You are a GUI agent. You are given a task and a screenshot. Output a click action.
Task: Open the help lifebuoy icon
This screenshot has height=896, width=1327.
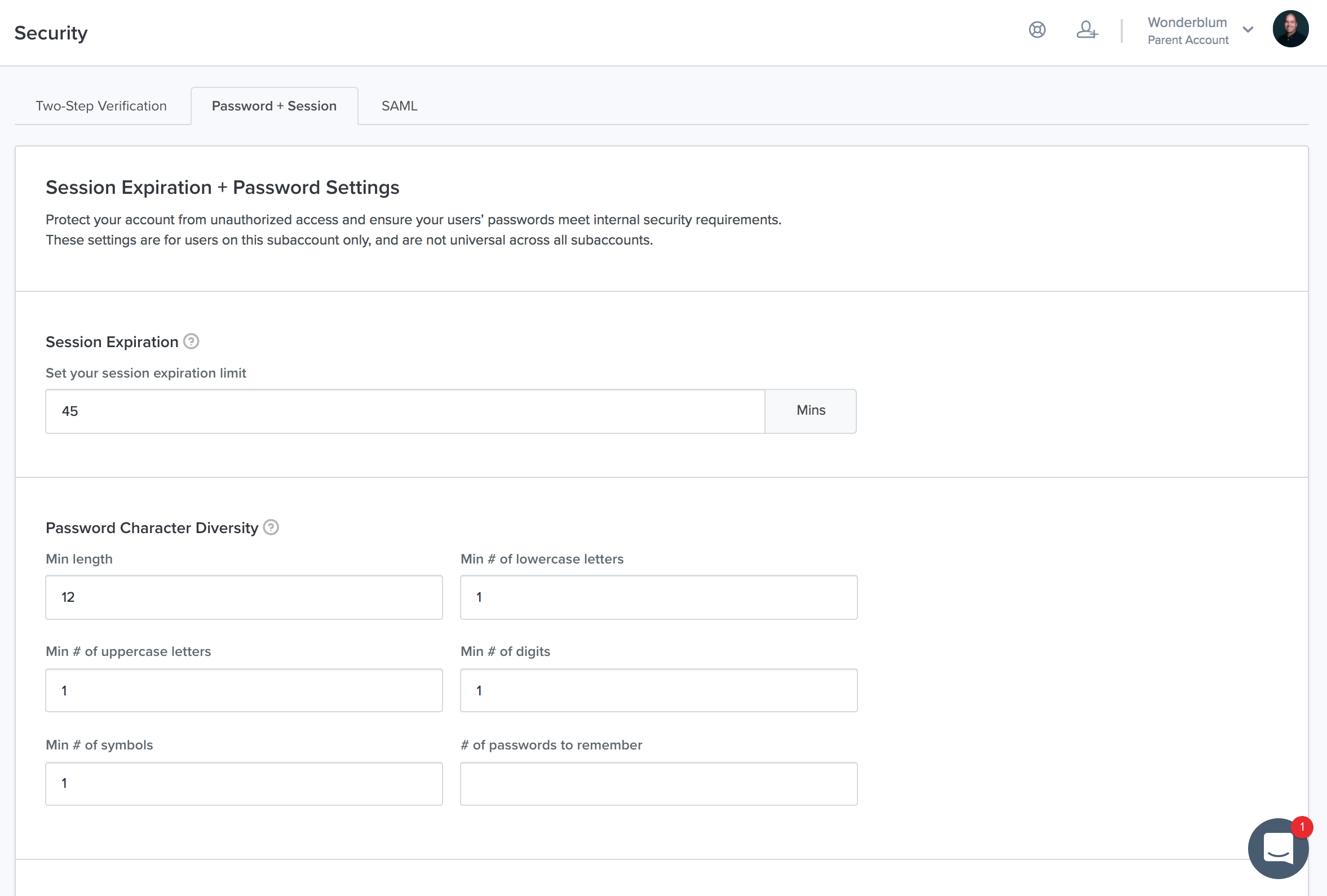click(x=1037, y=30)
